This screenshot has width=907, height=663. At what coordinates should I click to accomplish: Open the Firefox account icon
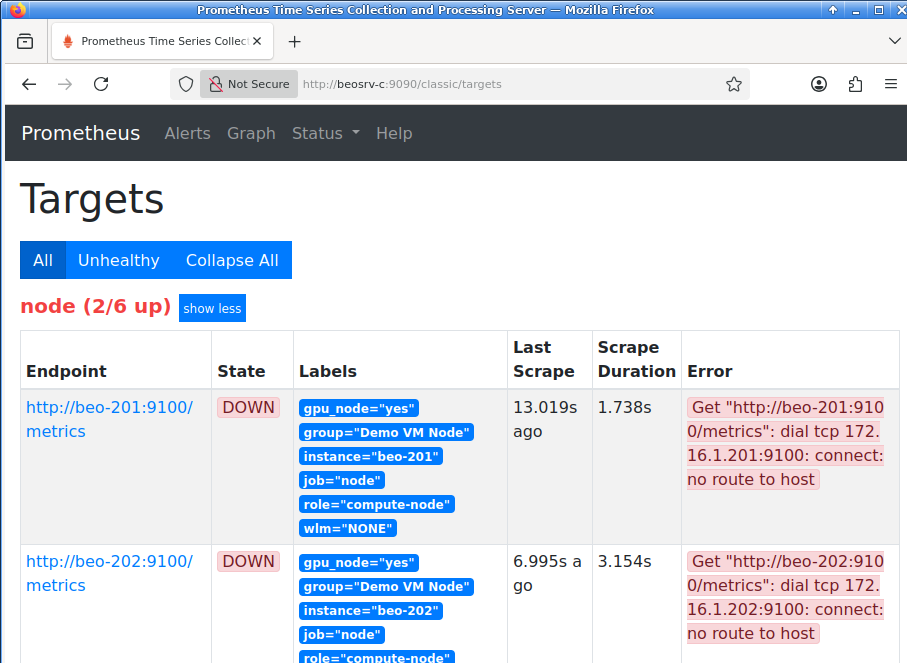pyautogui.click(x=818, y=84)
